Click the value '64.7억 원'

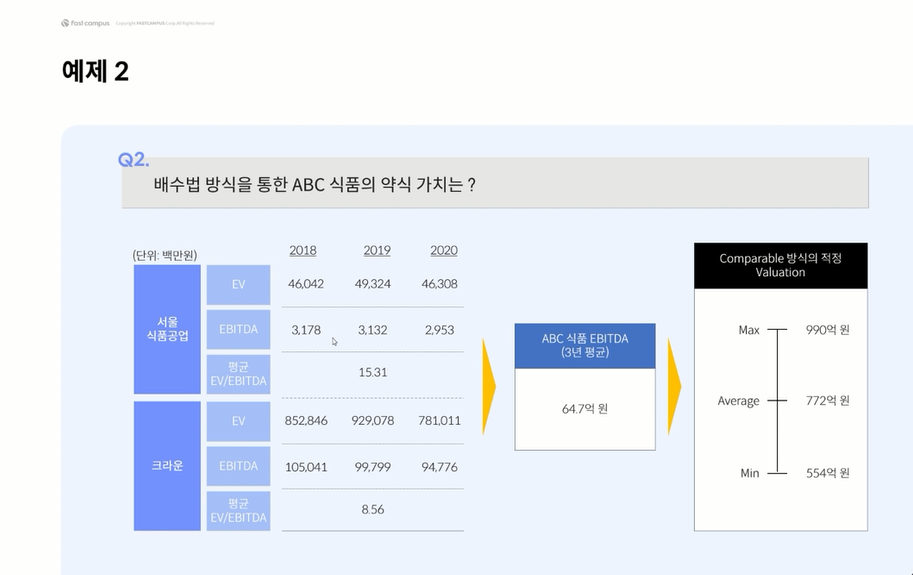coord(585,409)
